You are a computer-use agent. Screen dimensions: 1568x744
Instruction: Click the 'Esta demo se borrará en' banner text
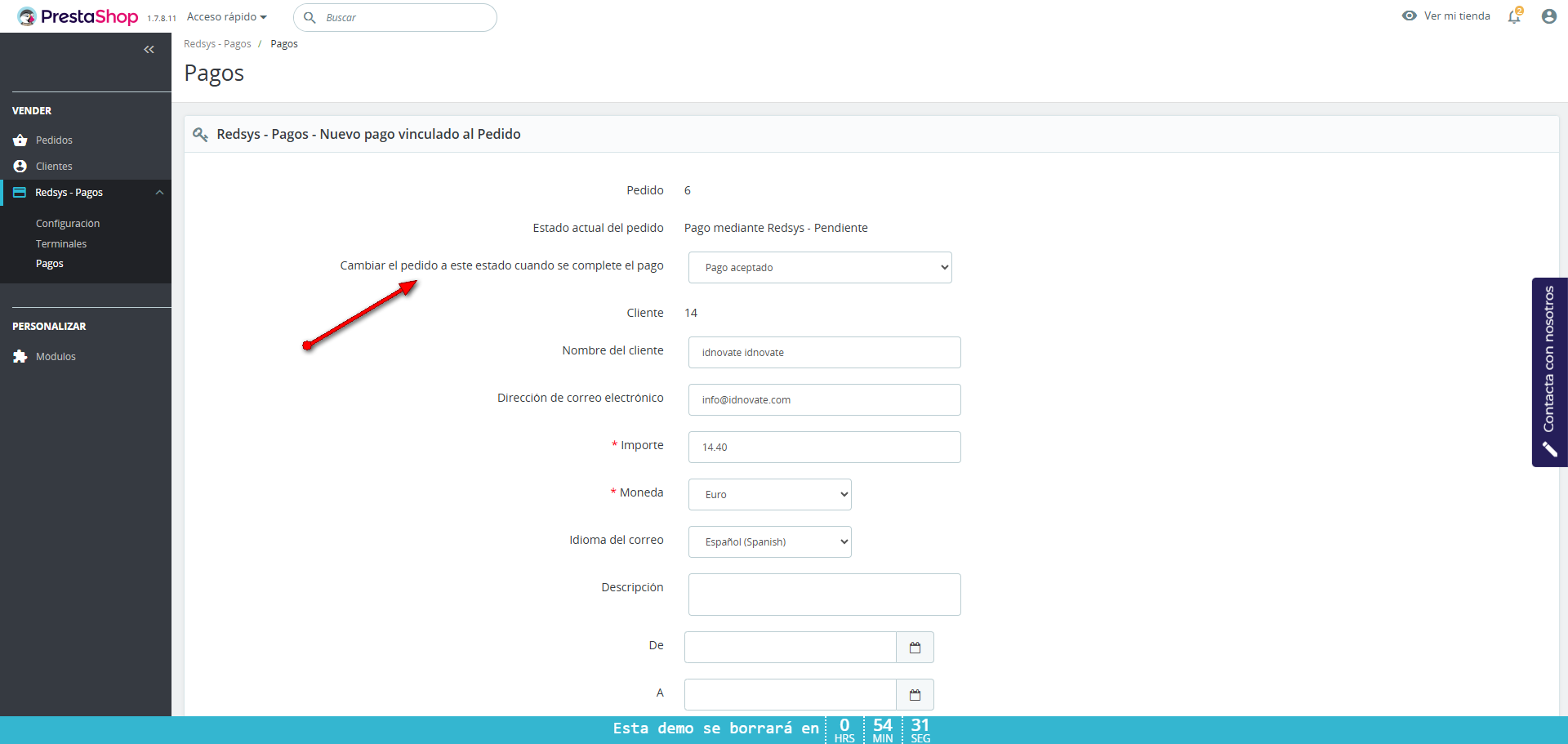point(716,728)
